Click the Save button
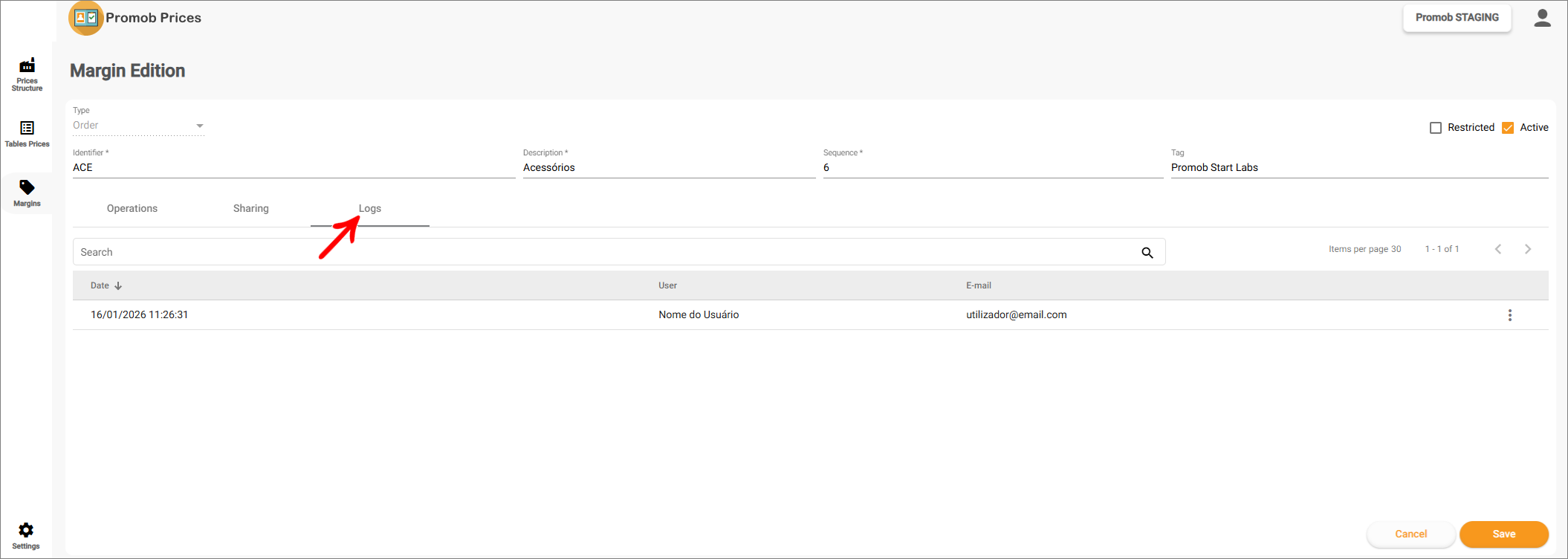Viewport: 1568px width, 559px height. coord(1504,534)
